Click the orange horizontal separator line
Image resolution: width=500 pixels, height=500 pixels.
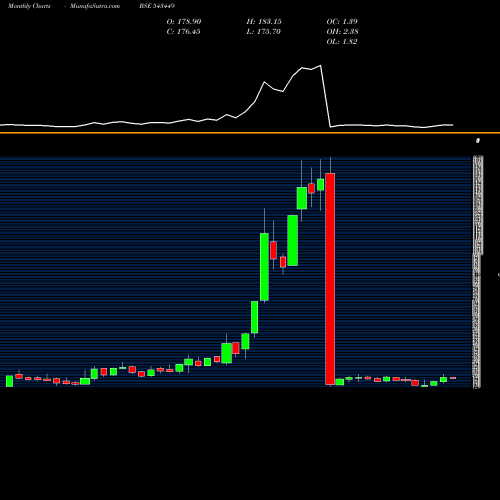[x=250, y=133]
